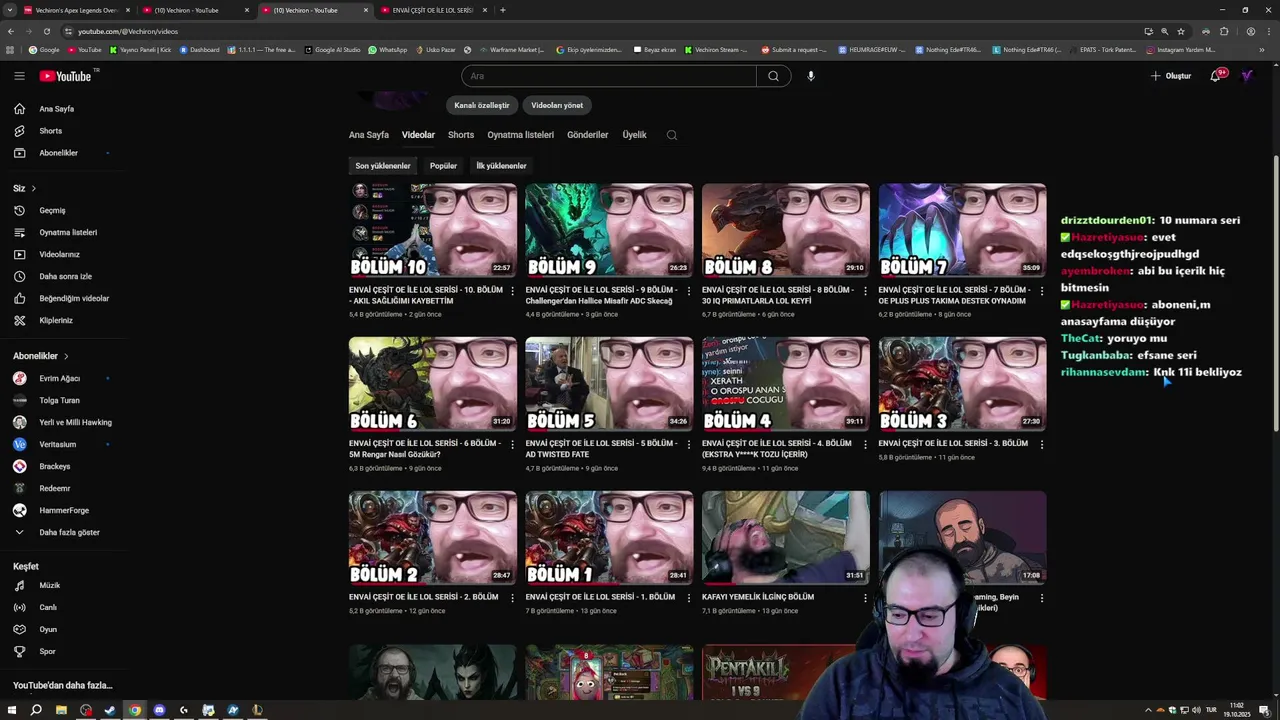Open Bölüm 1 video thumbnail
1280x720 pixels.
609,538
